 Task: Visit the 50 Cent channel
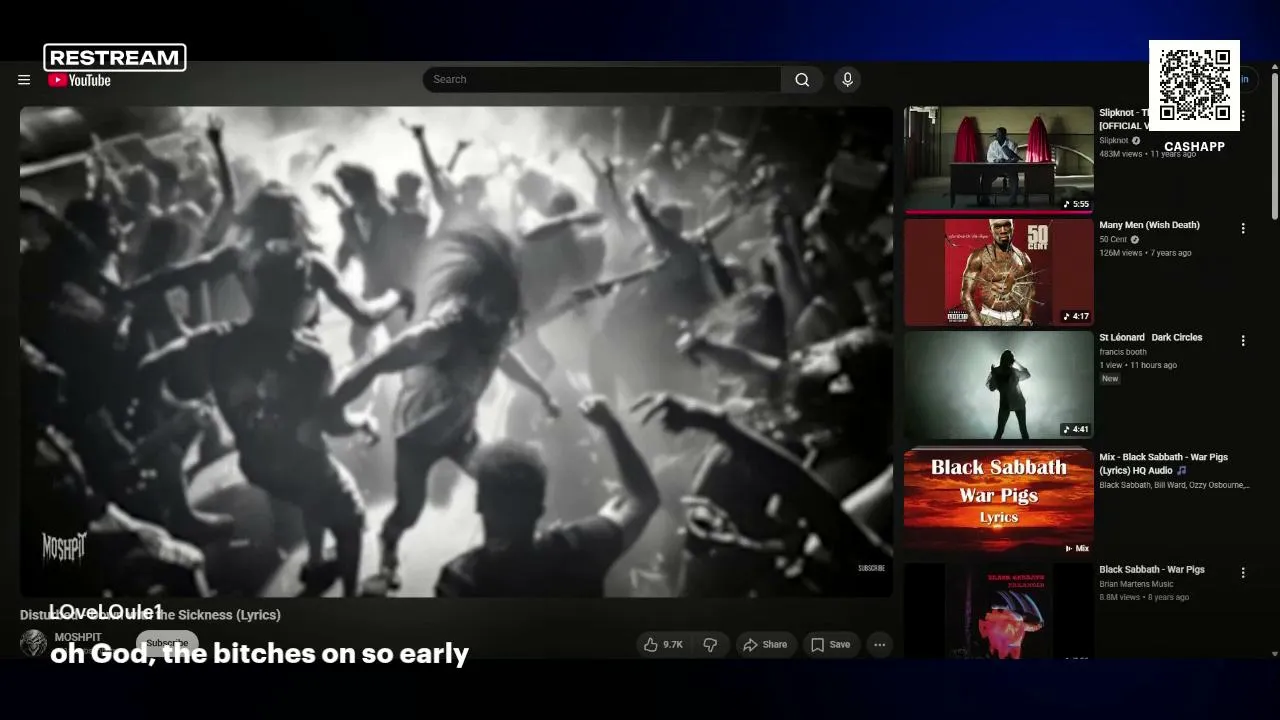pos(1113,240)
